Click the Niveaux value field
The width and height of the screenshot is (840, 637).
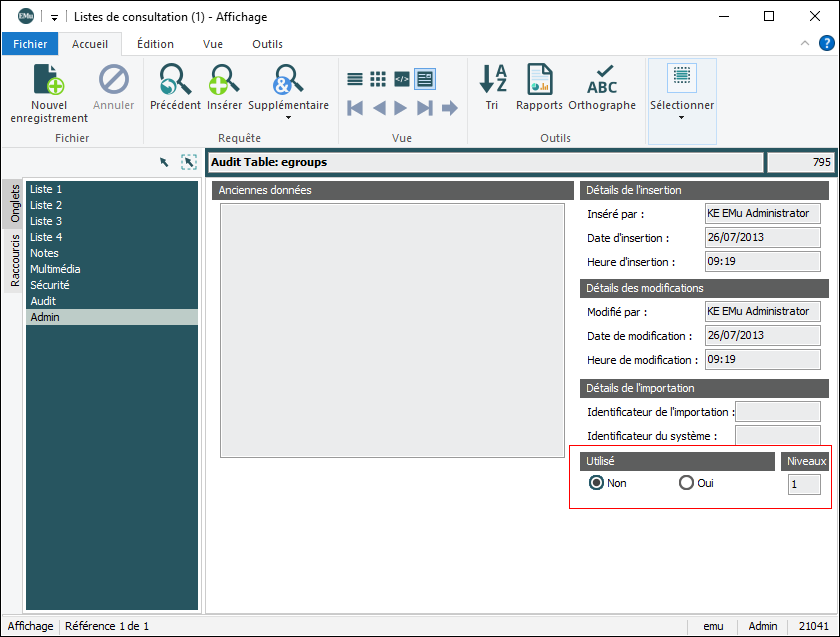(x=804, y=484)
